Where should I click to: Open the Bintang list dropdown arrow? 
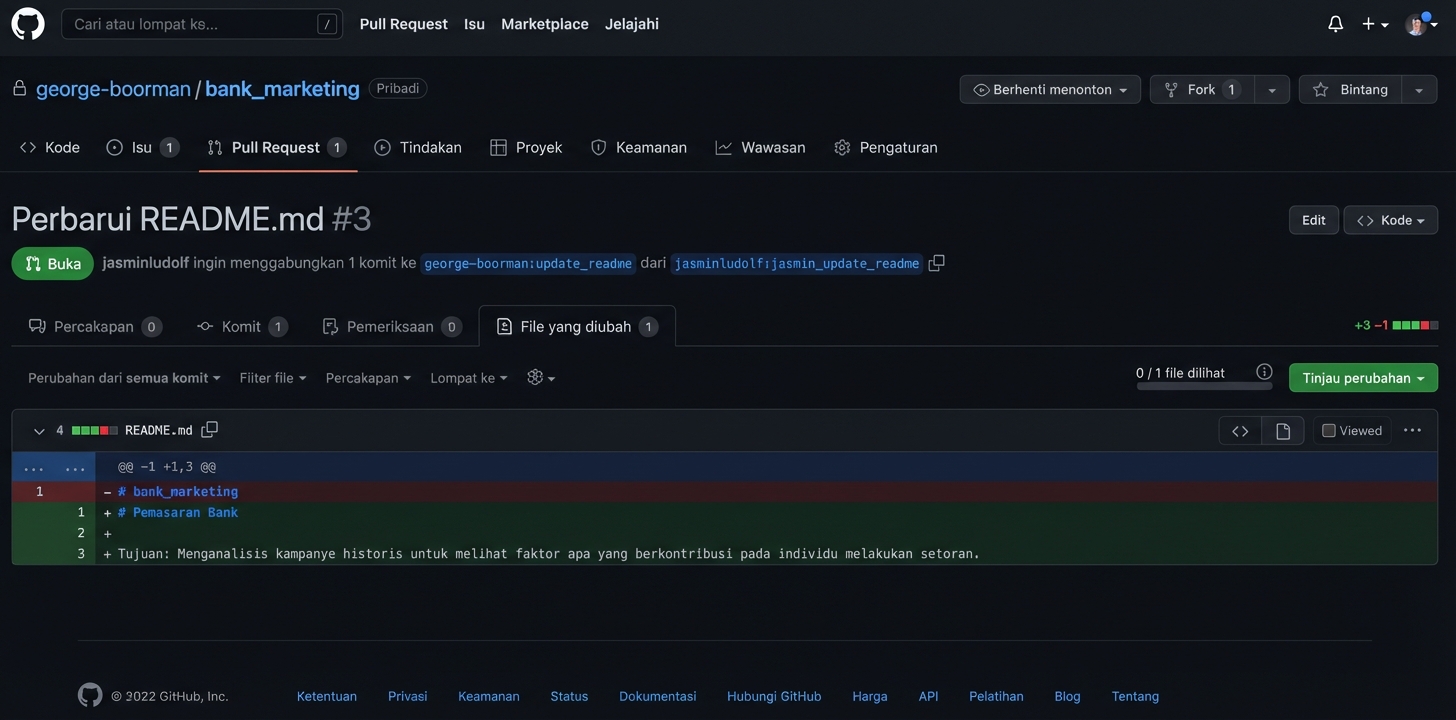1420,89
